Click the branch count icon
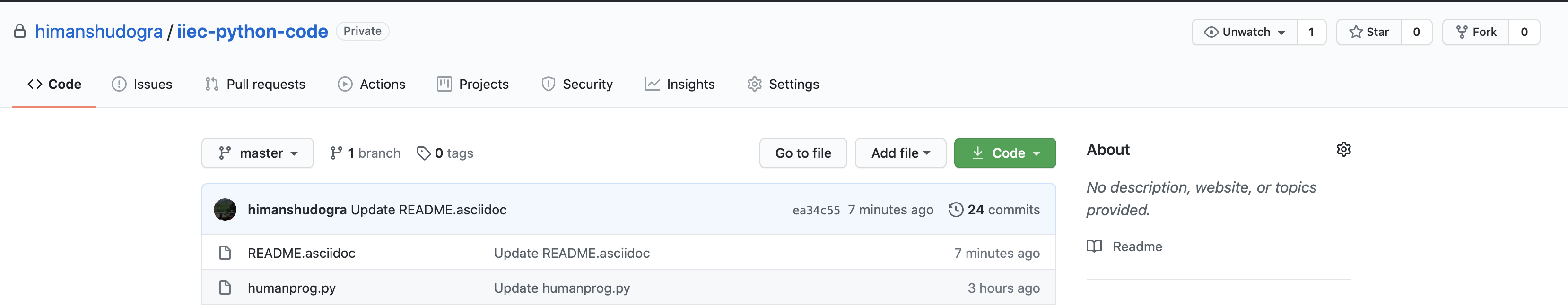1568x305 pixels. click(x=336, y=153)
